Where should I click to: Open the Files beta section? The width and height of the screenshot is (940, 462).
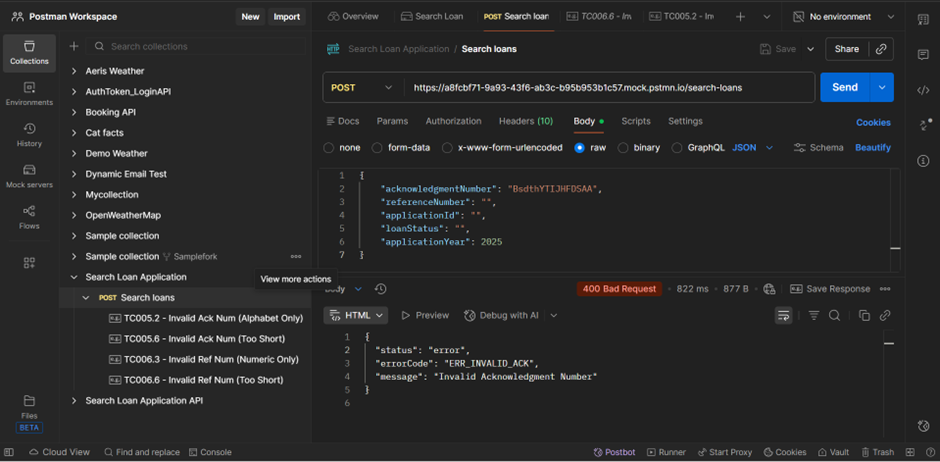(29, 413)
